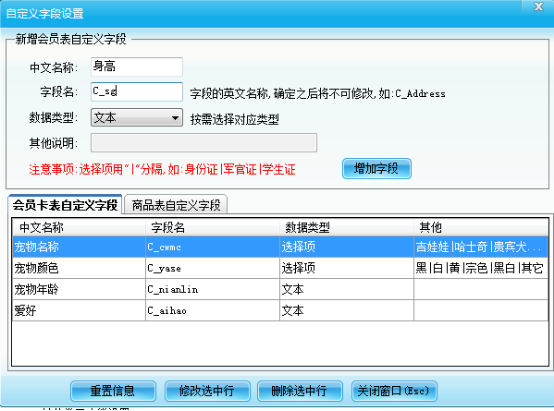
Task: Select the 宠物年龄 row
Action: [280, 289]
